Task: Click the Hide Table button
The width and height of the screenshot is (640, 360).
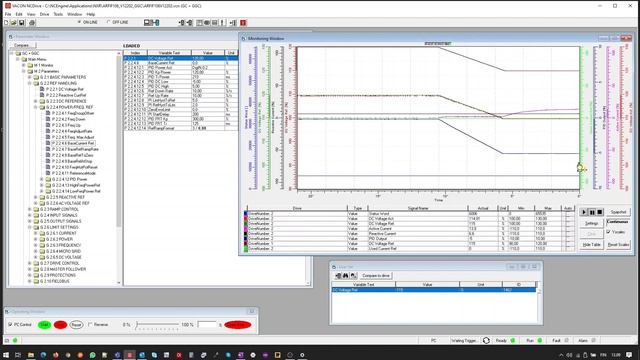Action: pyautogui.click(x=591, y=244)
